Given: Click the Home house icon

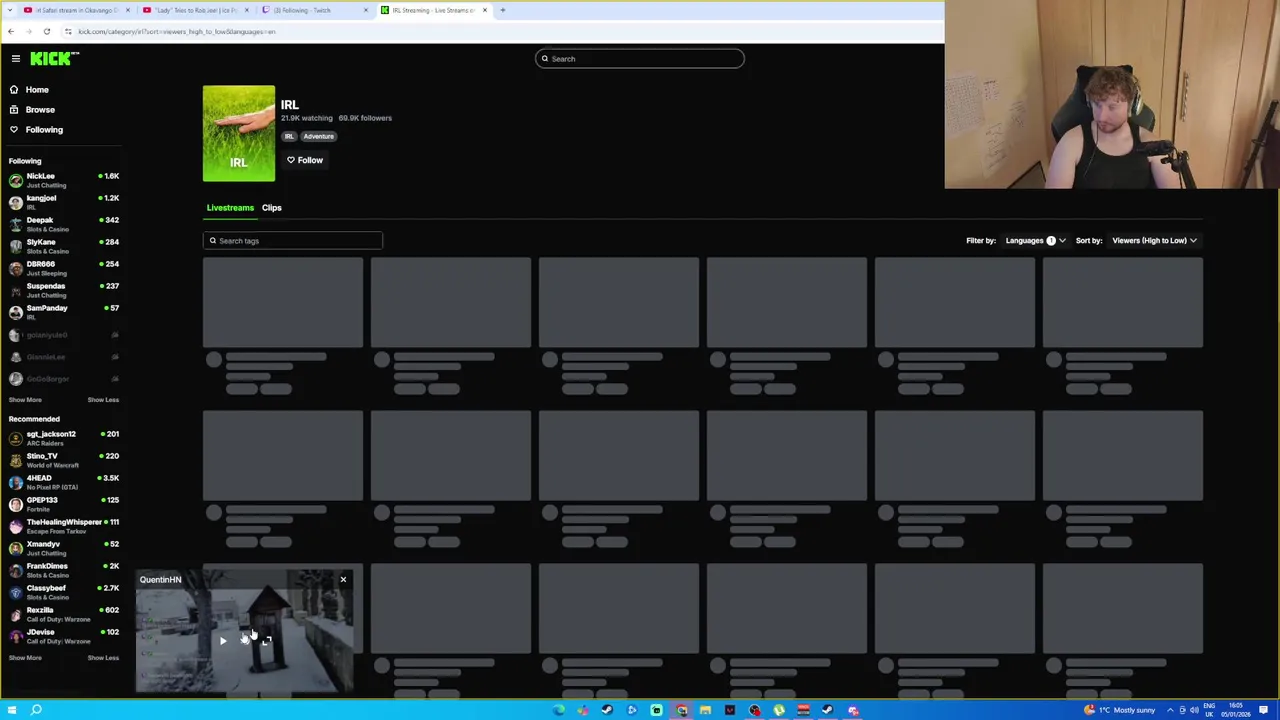Looking at the screenshot, I should click(x=14, y=90).
